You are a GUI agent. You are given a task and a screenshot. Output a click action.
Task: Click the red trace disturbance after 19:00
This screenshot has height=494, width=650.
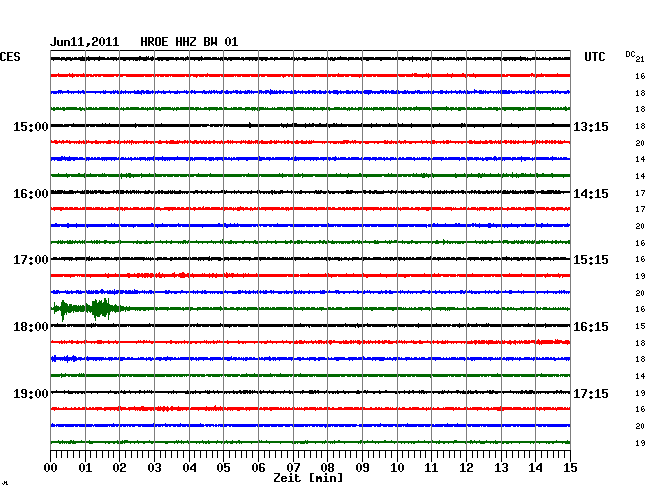pyautogui.click(x=166, y=409)
